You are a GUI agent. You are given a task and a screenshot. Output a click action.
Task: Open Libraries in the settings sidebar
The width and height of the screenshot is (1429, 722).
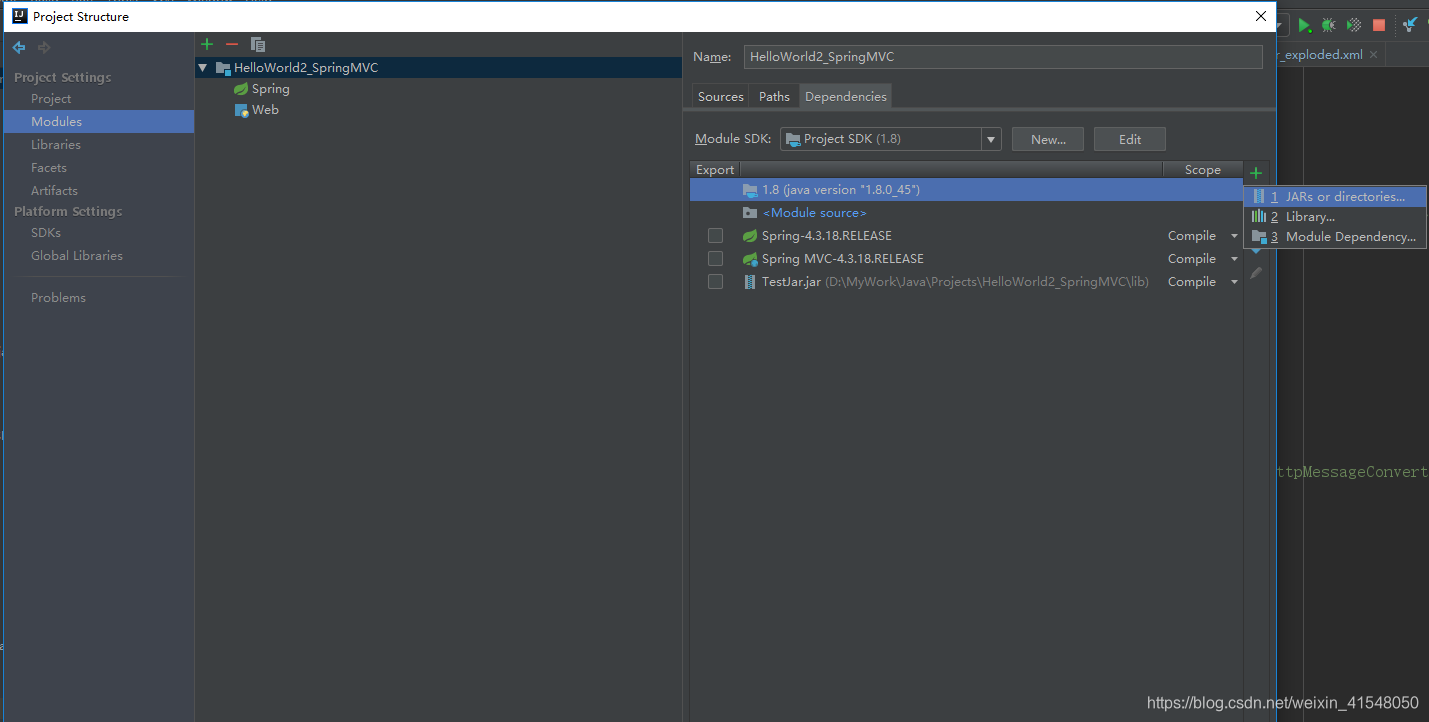pyautogui.click(x=56, y=145)
